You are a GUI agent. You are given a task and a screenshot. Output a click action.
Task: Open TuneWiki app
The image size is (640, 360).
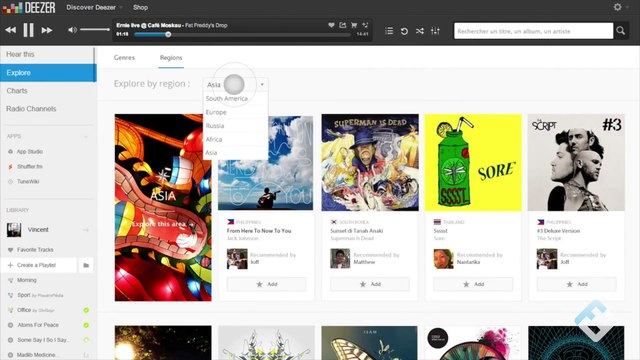click(x=28, y=182)
